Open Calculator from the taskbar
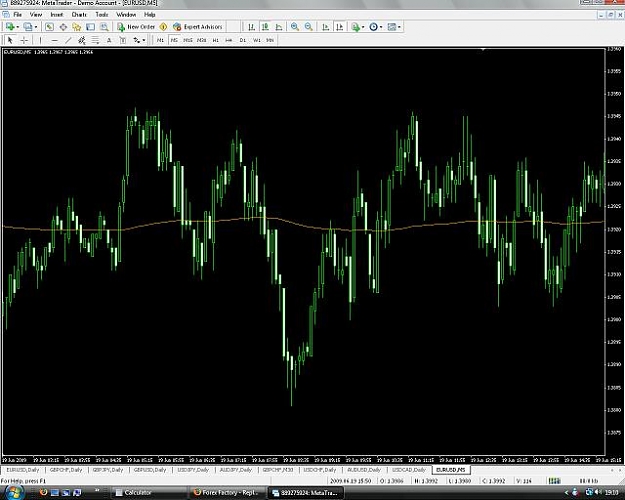The image size is (625, 500). click(148, 493)
